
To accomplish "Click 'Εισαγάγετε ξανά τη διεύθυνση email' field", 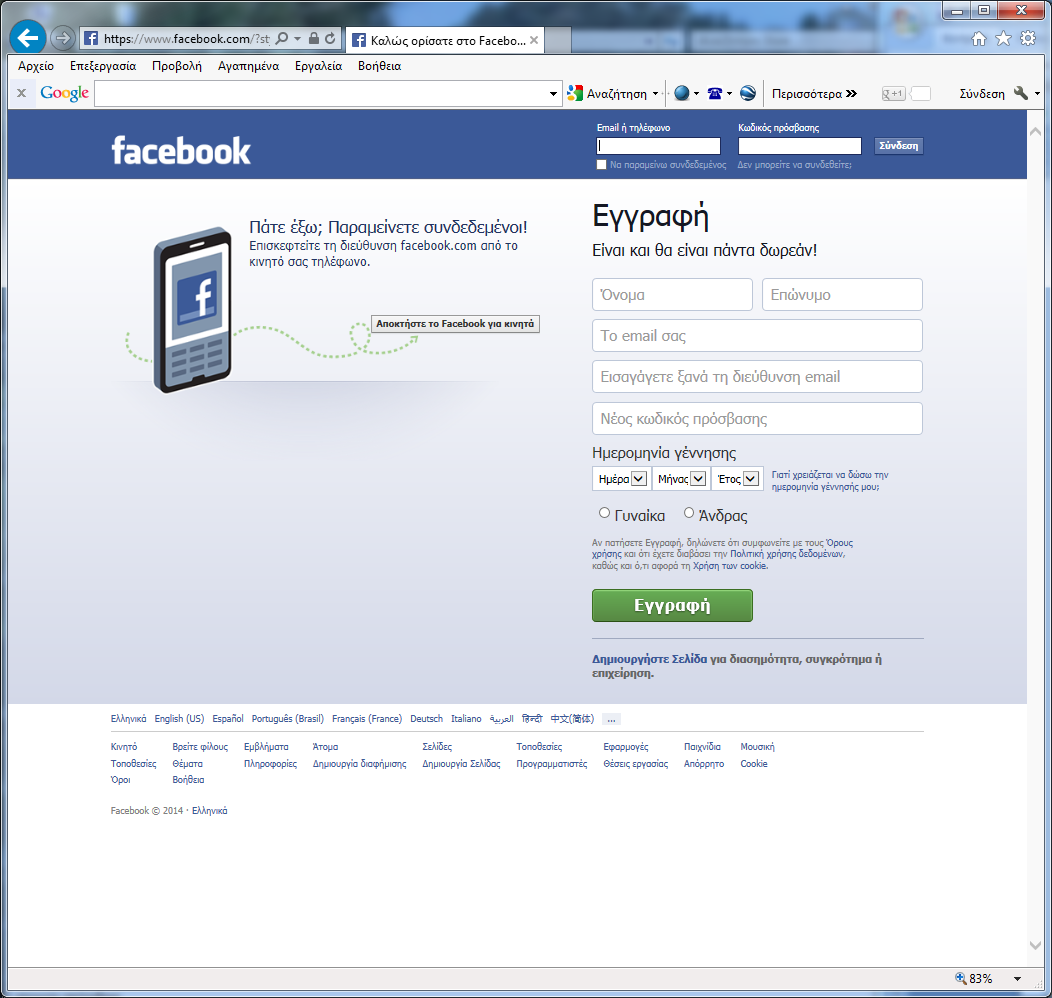I will coord(757,377).
